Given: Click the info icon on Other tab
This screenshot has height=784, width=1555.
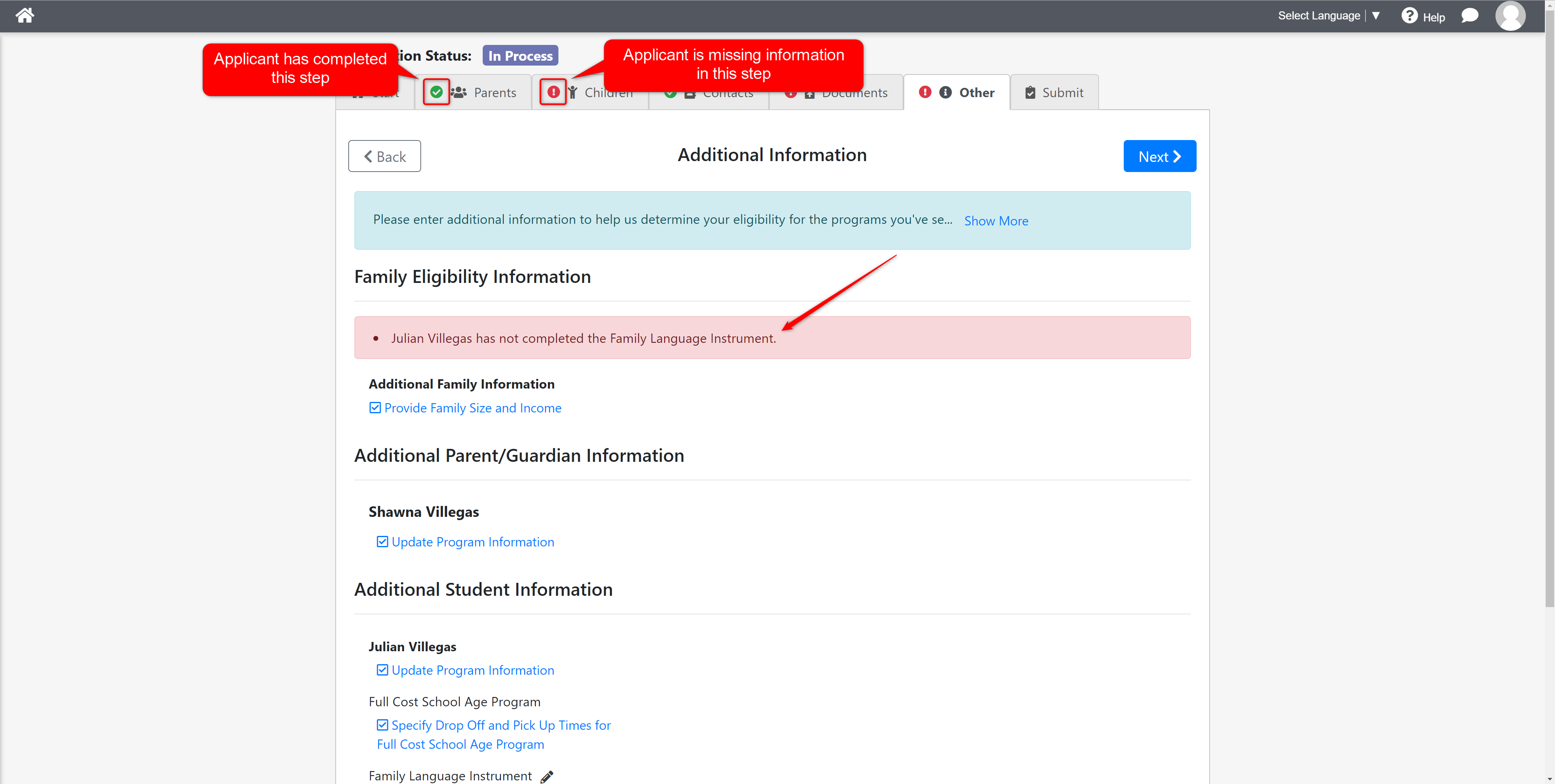Looking at the screenshot, I should [x=945, y=92].
